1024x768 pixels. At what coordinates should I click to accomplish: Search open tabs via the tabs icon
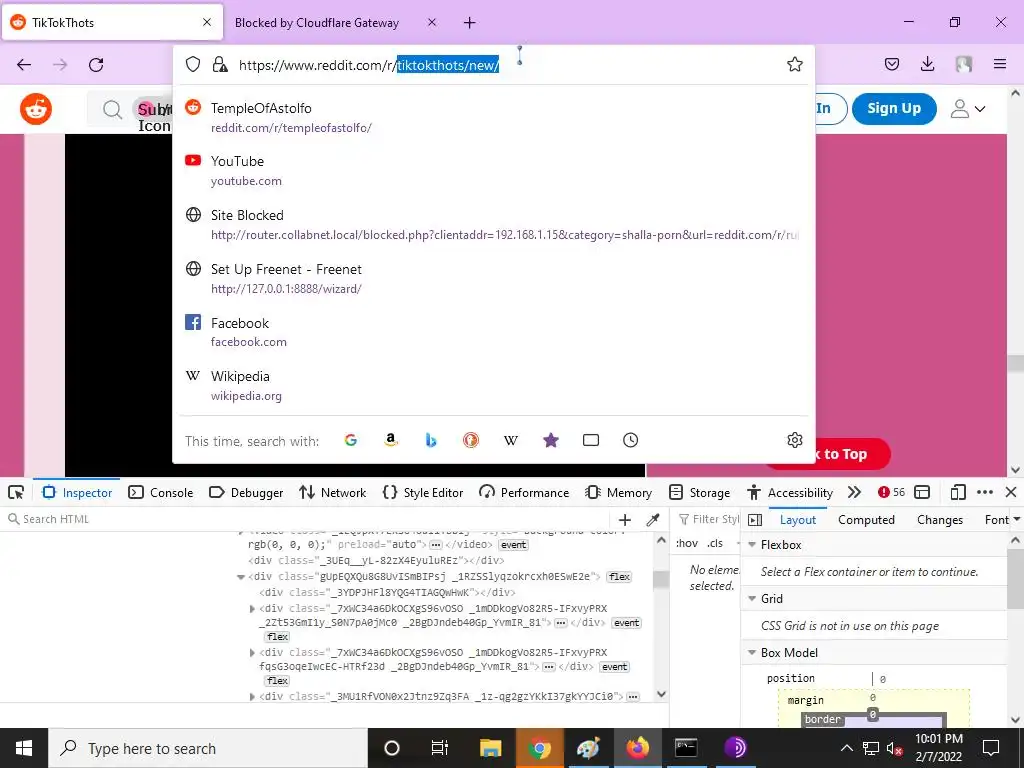coord(590,440)
